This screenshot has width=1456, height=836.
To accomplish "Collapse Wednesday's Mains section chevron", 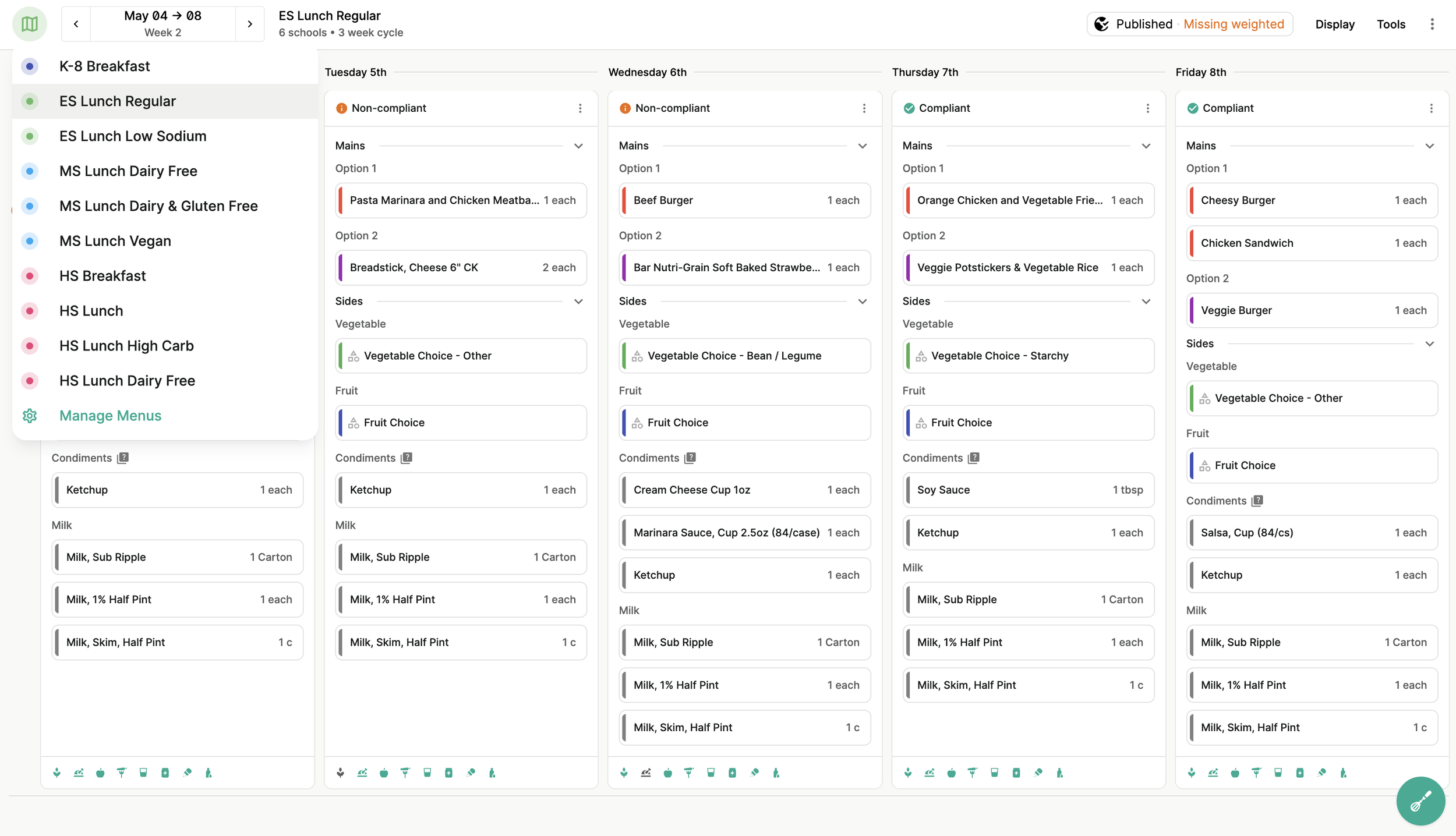I will (863, 146).
